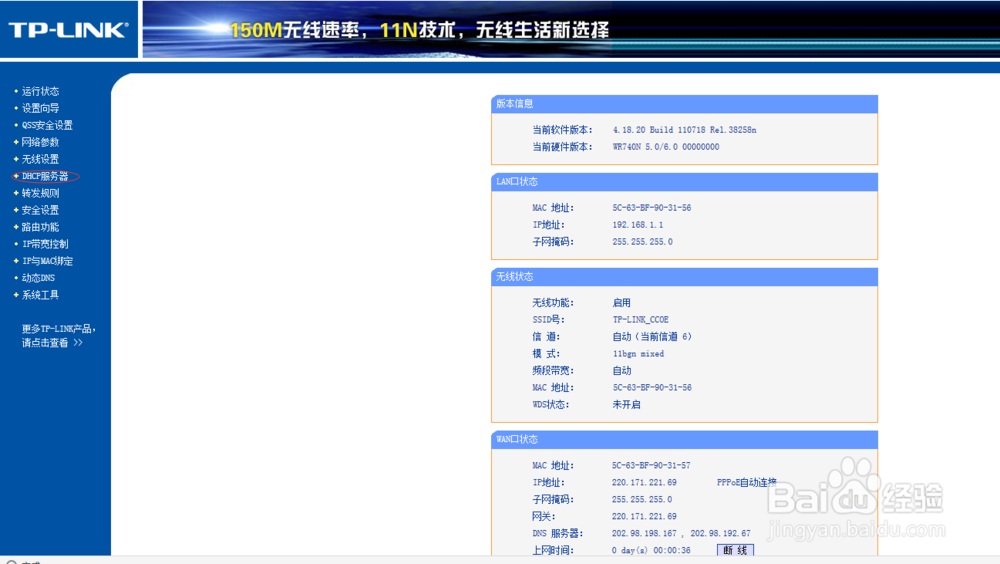The image size is (1000, 564).
Task: Click the 无线状态 section header
Action: 684,277
